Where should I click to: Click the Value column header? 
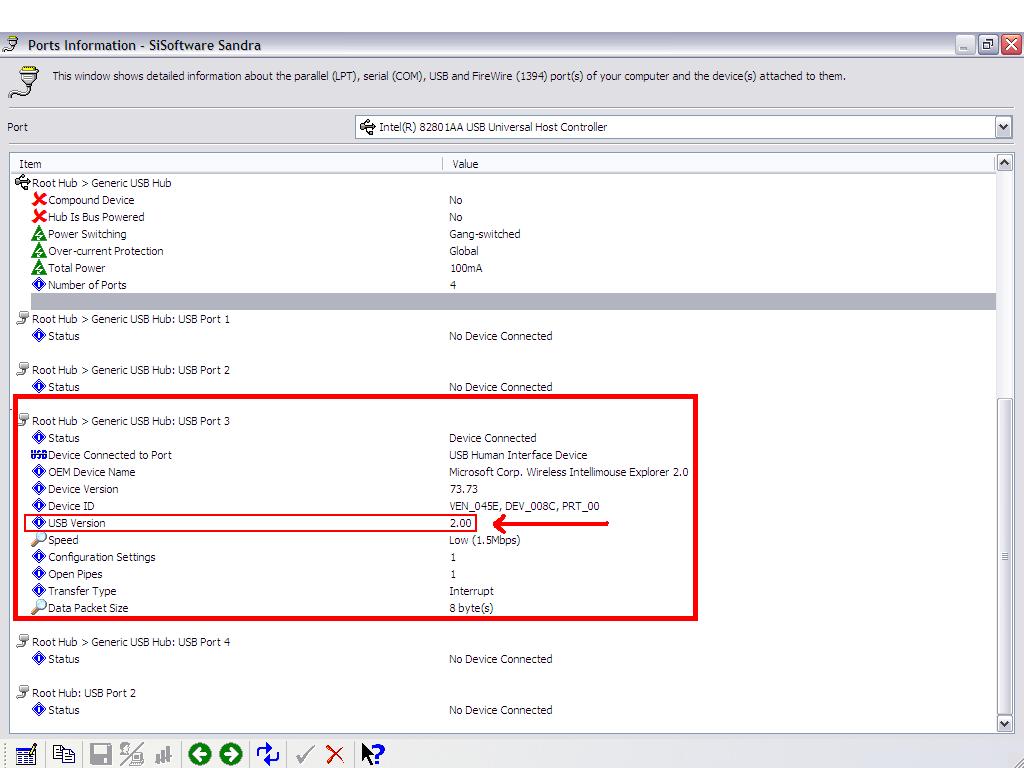coord(719,164)
